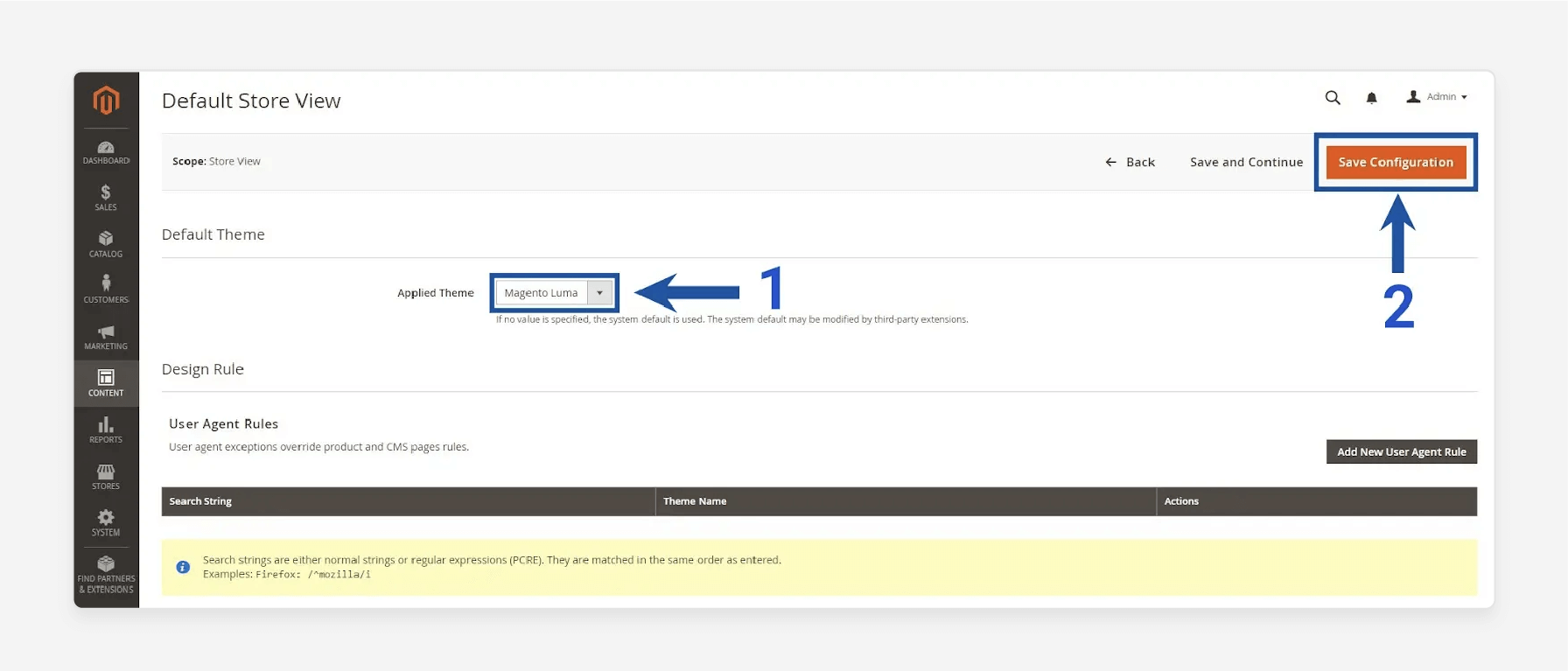
Task: Open the Customers sidebar menu
Action: coord(106,290)
